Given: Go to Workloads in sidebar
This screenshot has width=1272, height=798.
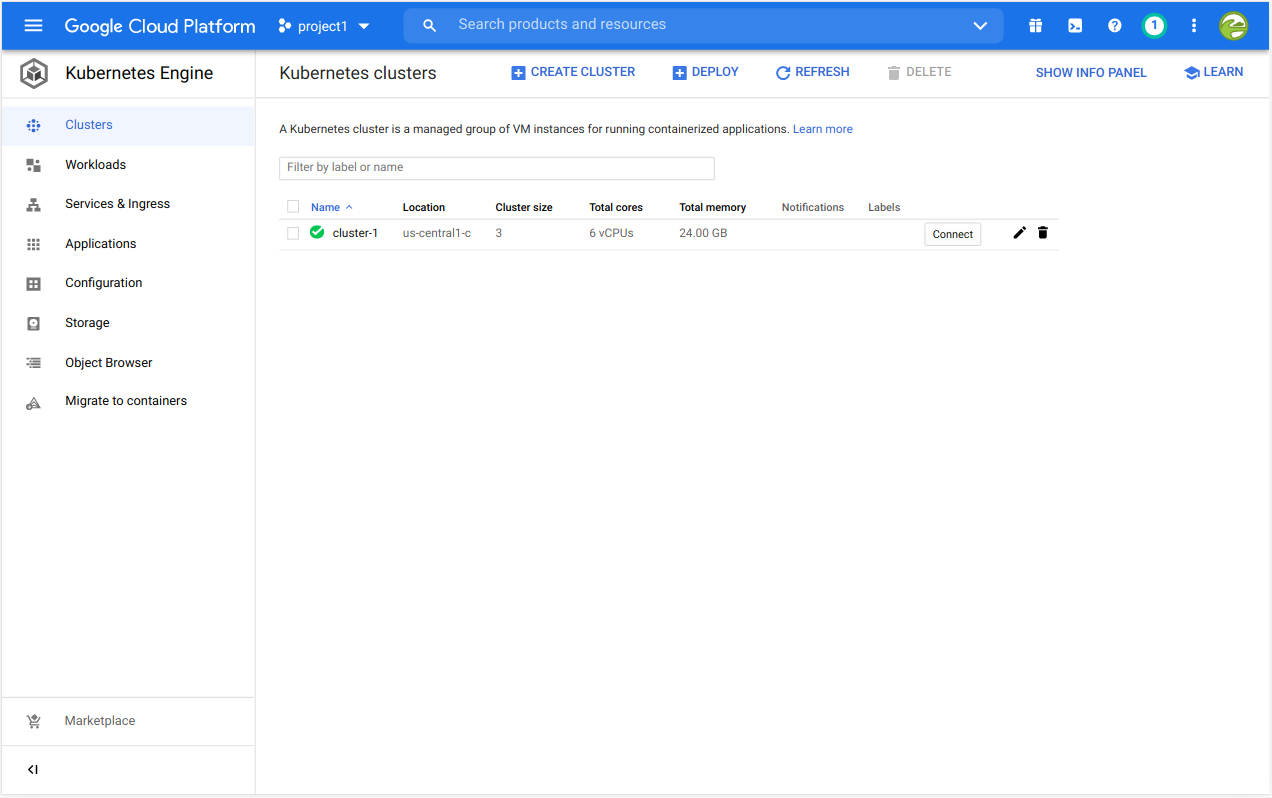Looking at the screenshot, I should [x=96, y=165].
